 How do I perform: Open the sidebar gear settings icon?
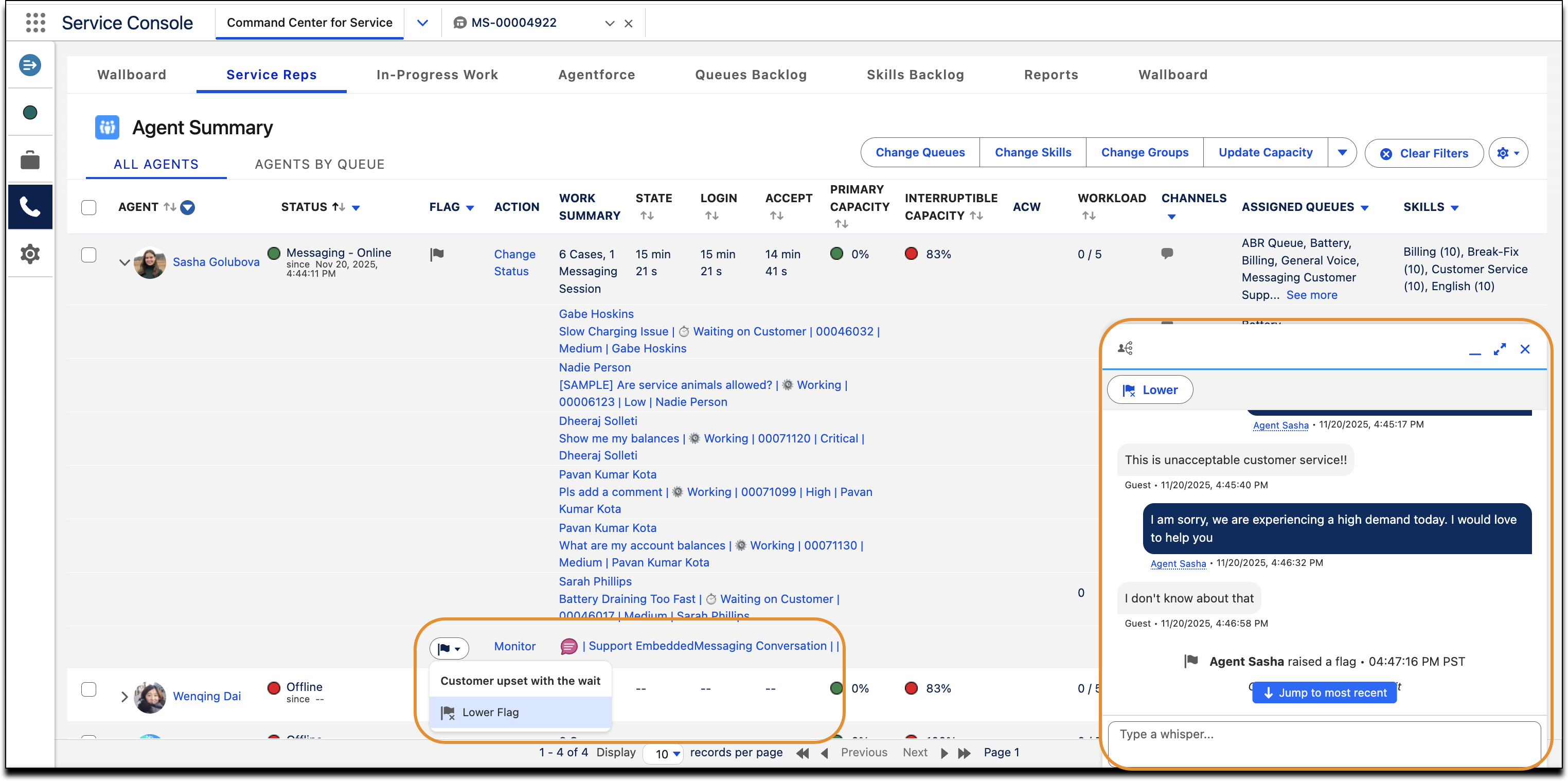(30, 254)
